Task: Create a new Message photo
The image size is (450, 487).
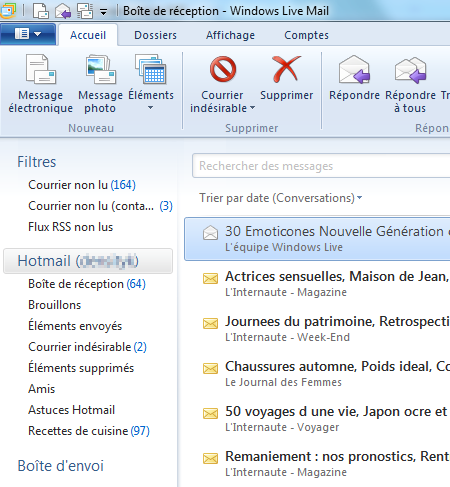Action: 100,84
